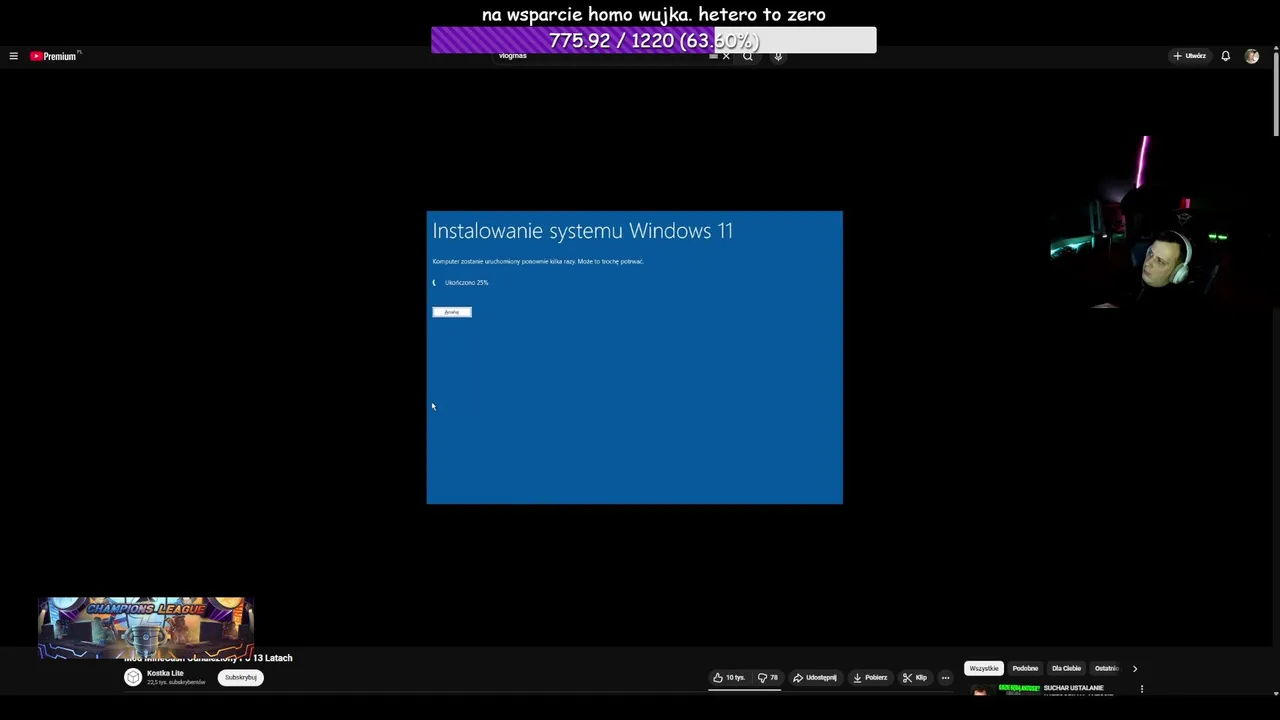Click the Ukończono 25% progress text
The height and width of the screenshot is (720, 1280).
467,282
